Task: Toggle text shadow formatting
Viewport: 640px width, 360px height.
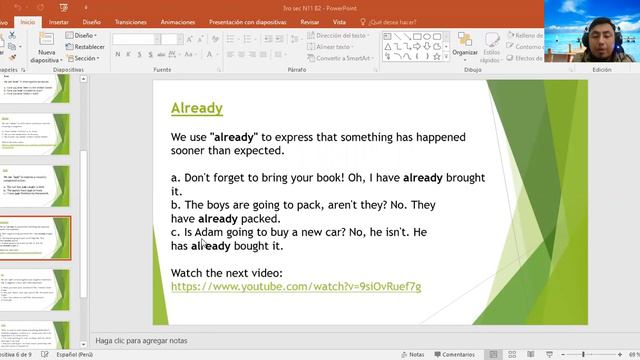Action: [x=150, y=54]
